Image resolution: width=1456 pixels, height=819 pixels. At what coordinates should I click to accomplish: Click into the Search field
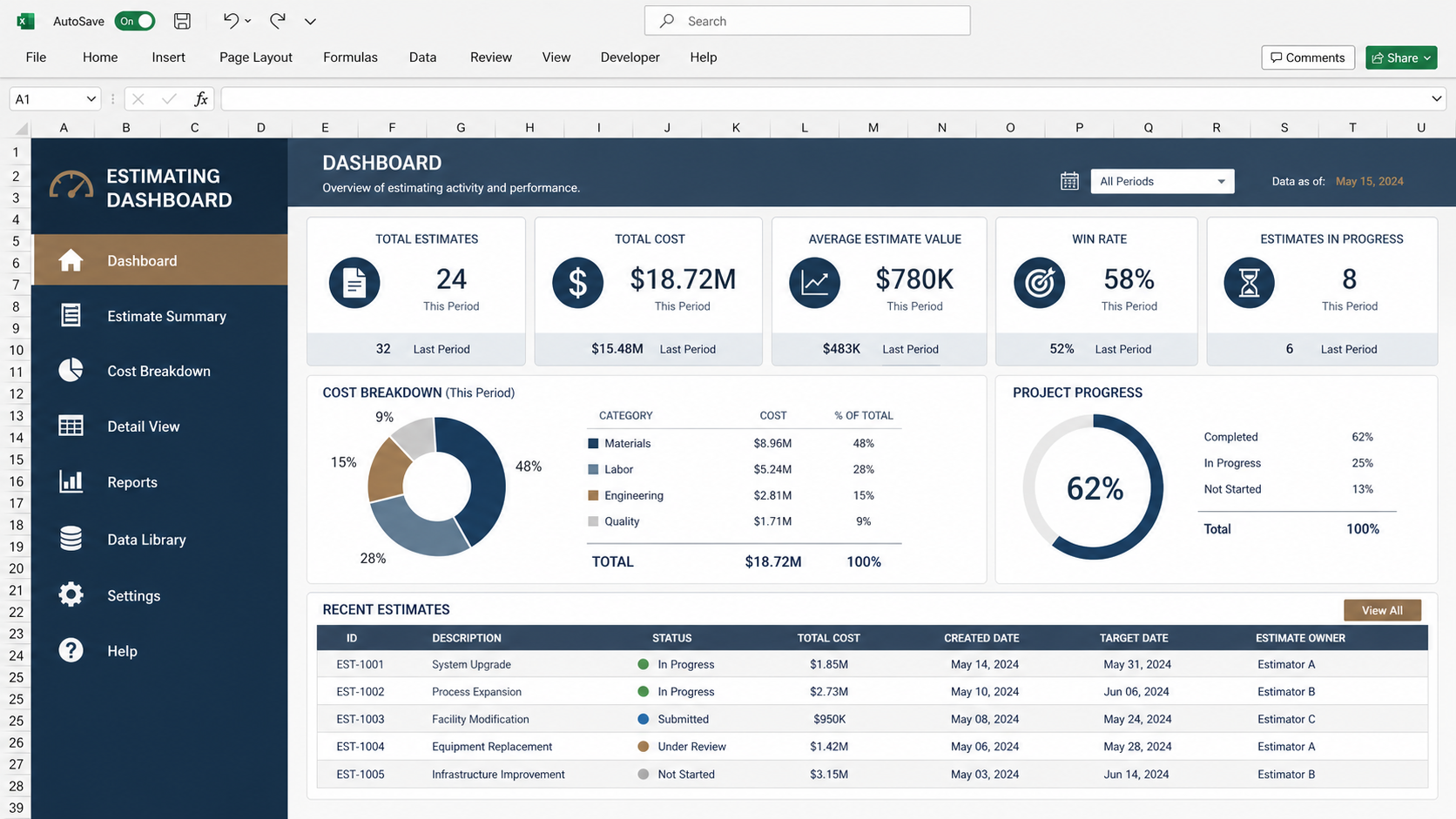(x=807, y=21)
